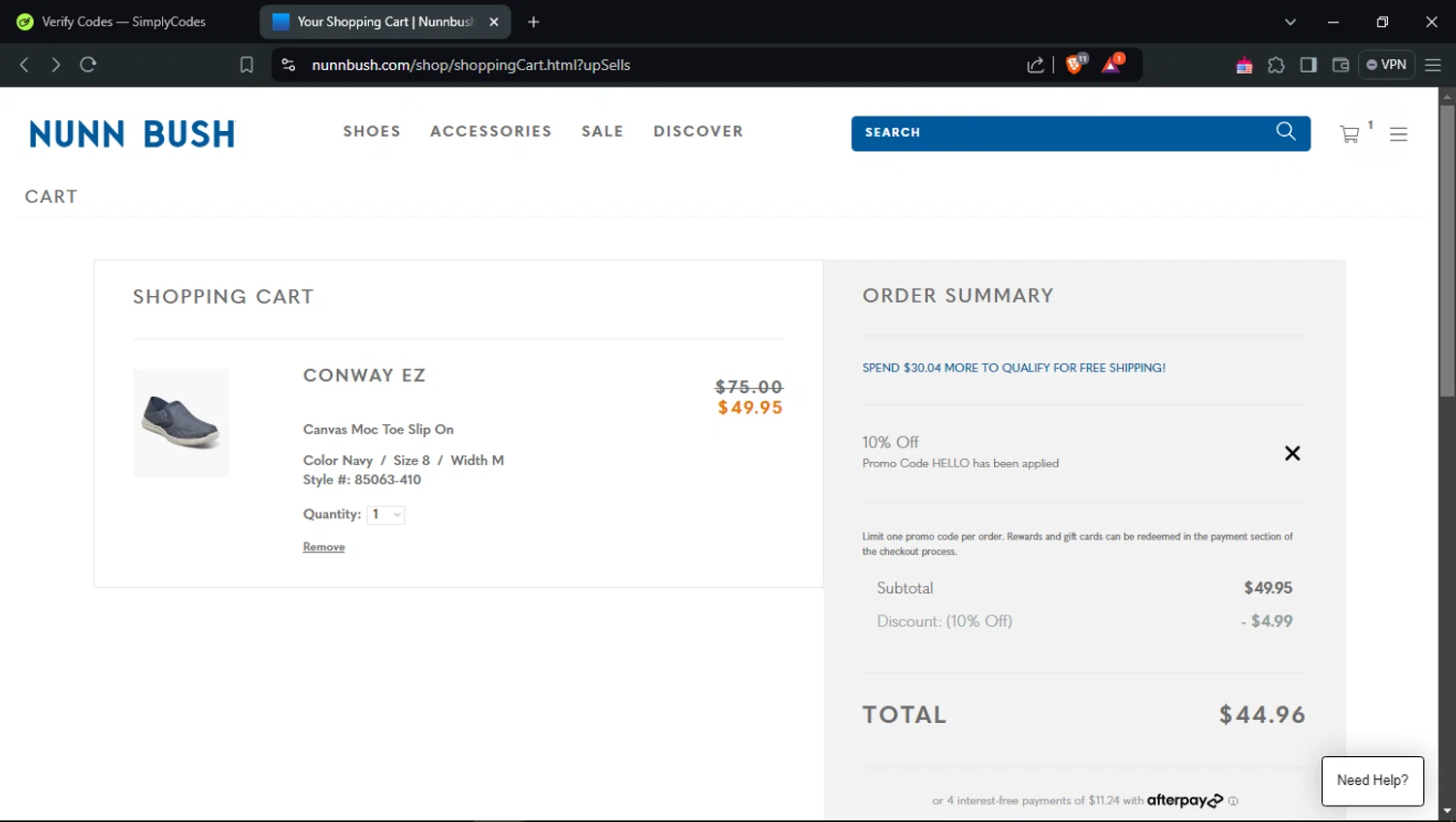Screen dimensions: 1456x822
Task: Click the Conway EZ product title
Action: tap(364, 375)
